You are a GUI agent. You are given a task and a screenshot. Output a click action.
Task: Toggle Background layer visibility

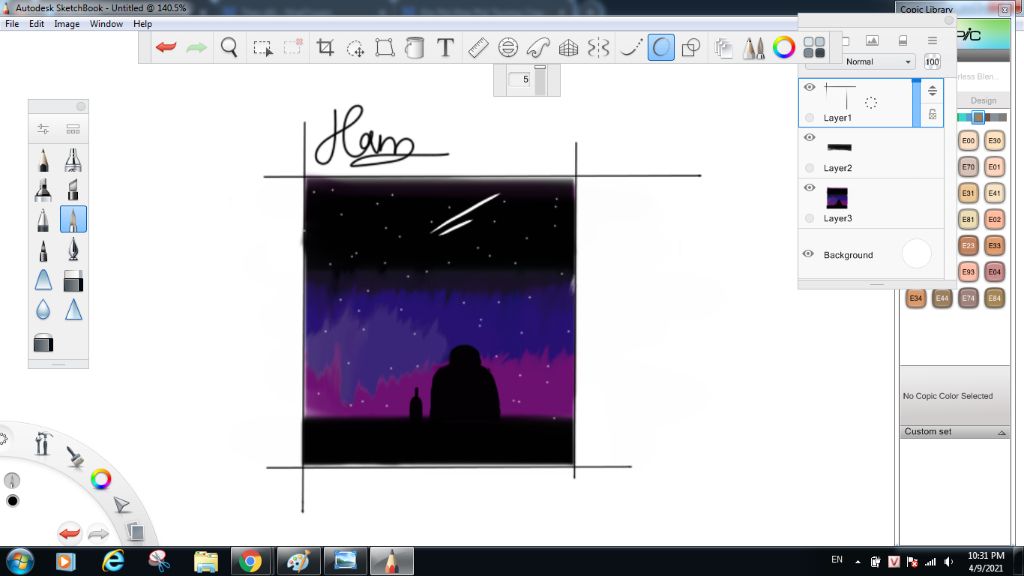pos(808,254)
